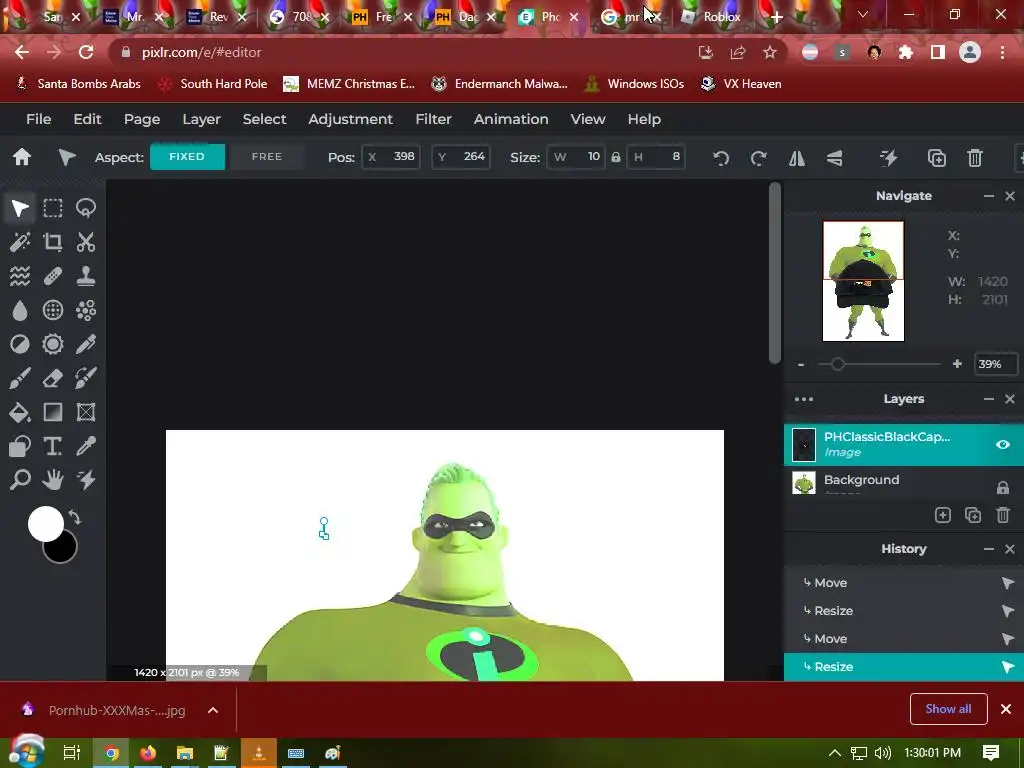1024x768 pixels.
Task: Select the Heal bandage tool
Action: click(53, 276)
